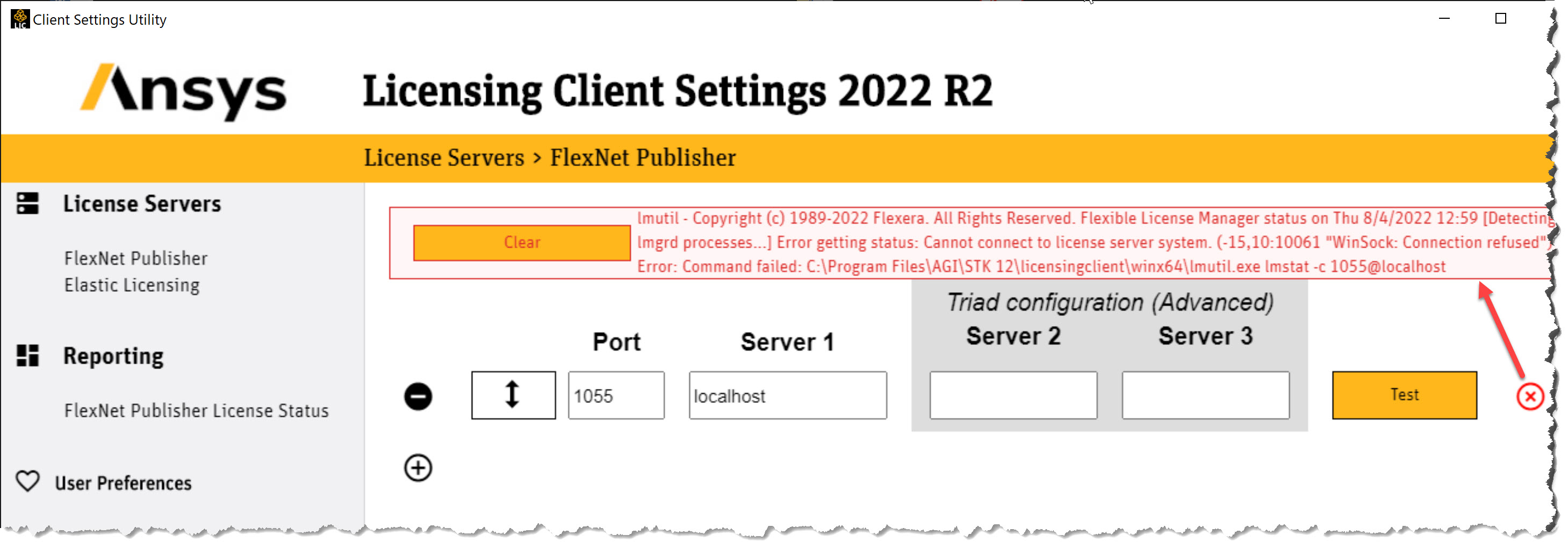Click the empty Server 2 field
Screen dimensions: 1568x549
(x=1013, y=395)
